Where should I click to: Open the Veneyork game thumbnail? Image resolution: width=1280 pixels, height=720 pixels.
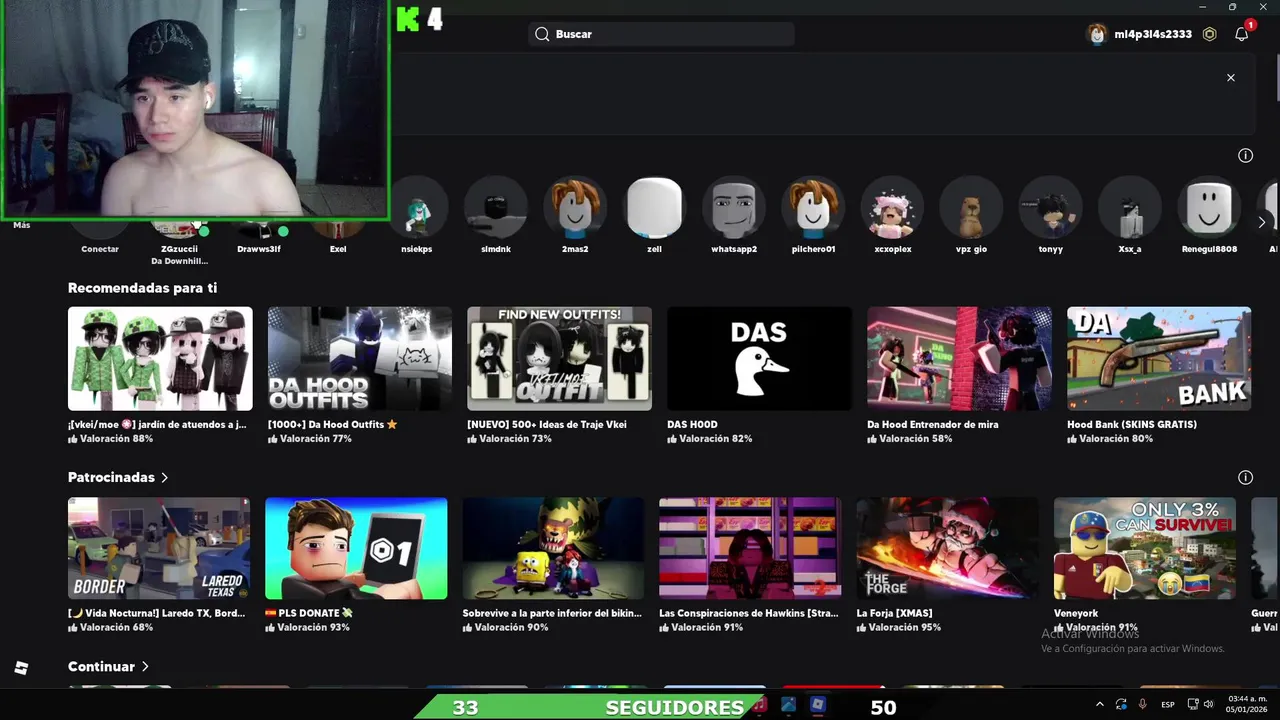(1145, 548)
